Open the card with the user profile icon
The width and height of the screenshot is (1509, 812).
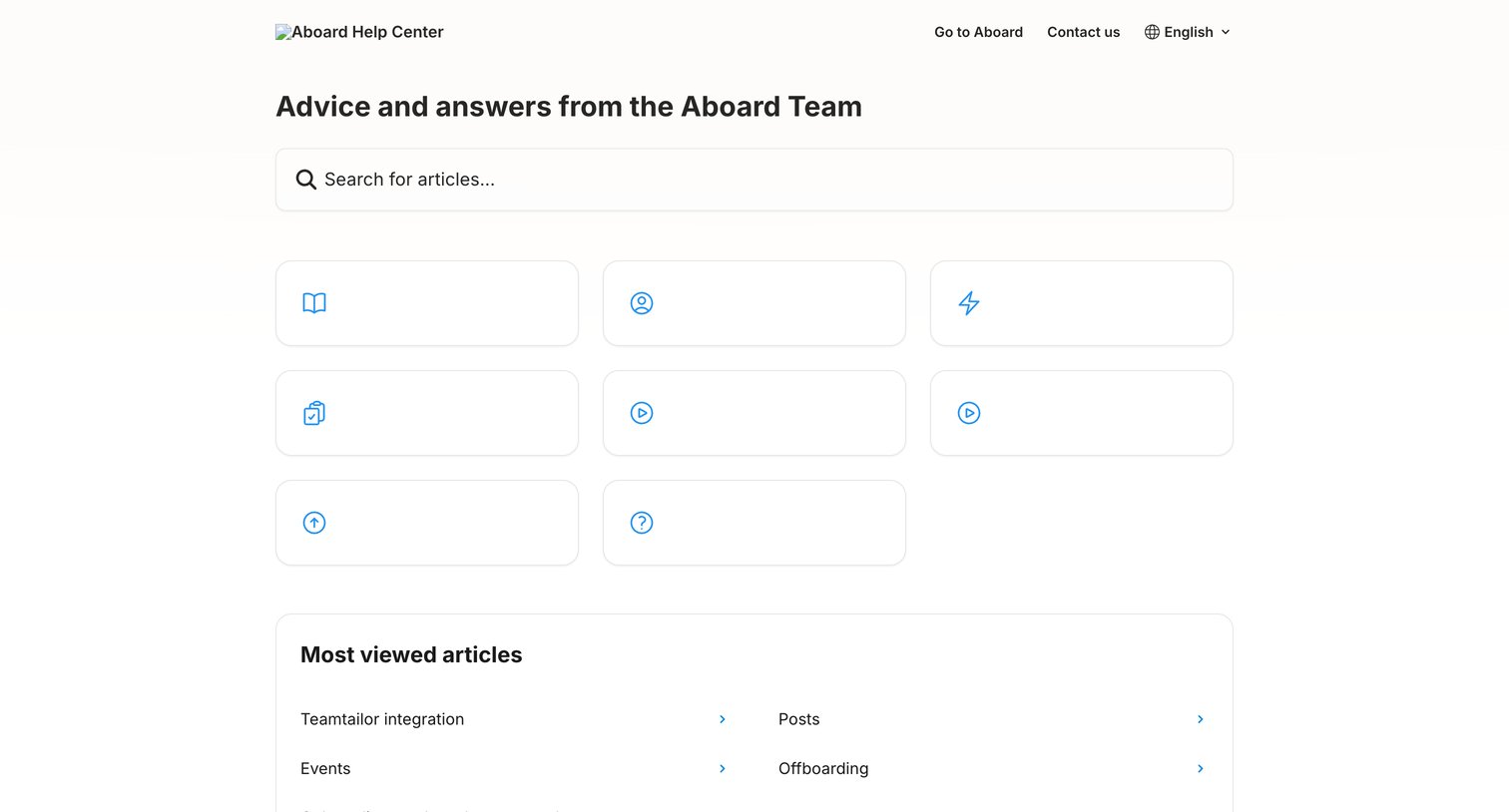tap(754, 303)
